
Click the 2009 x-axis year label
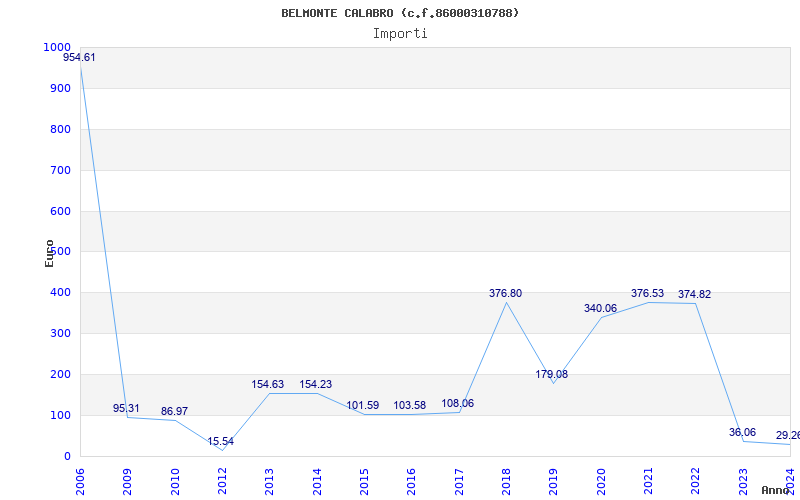click(x=127, y=482)
